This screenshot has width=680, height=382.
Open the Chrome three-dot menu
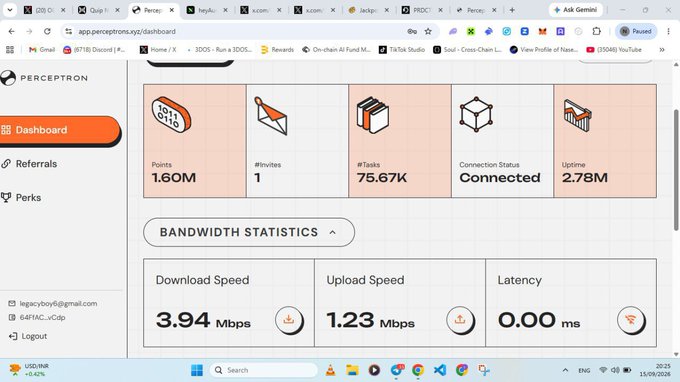668,31
